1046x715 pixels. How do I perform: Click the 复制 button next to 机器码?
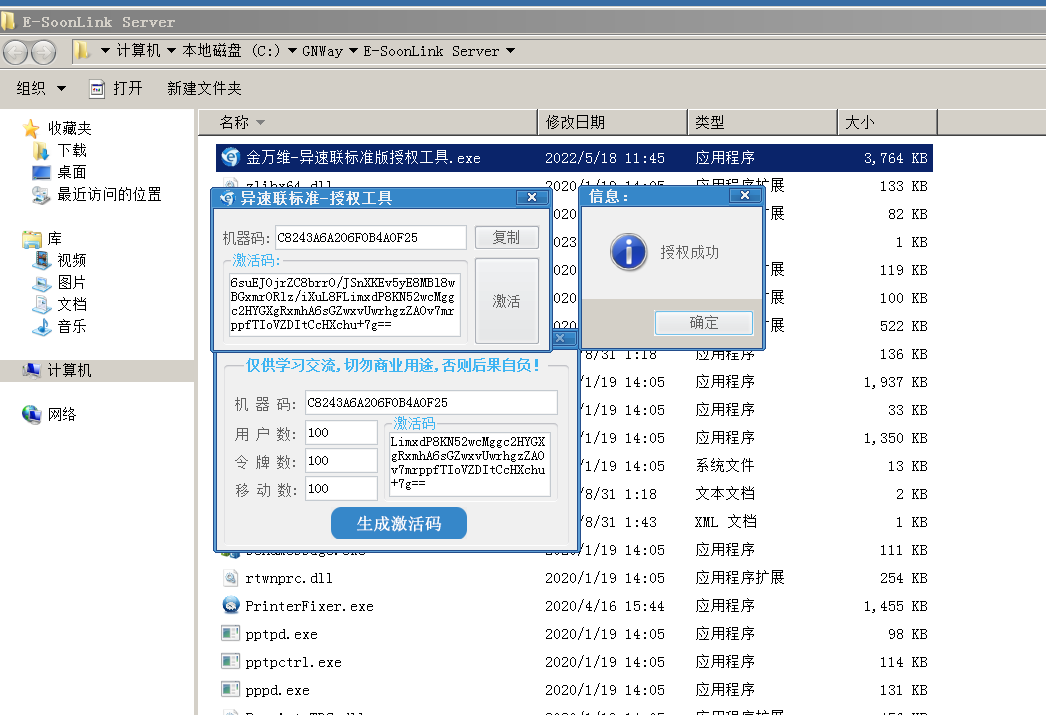click(506, 237)
